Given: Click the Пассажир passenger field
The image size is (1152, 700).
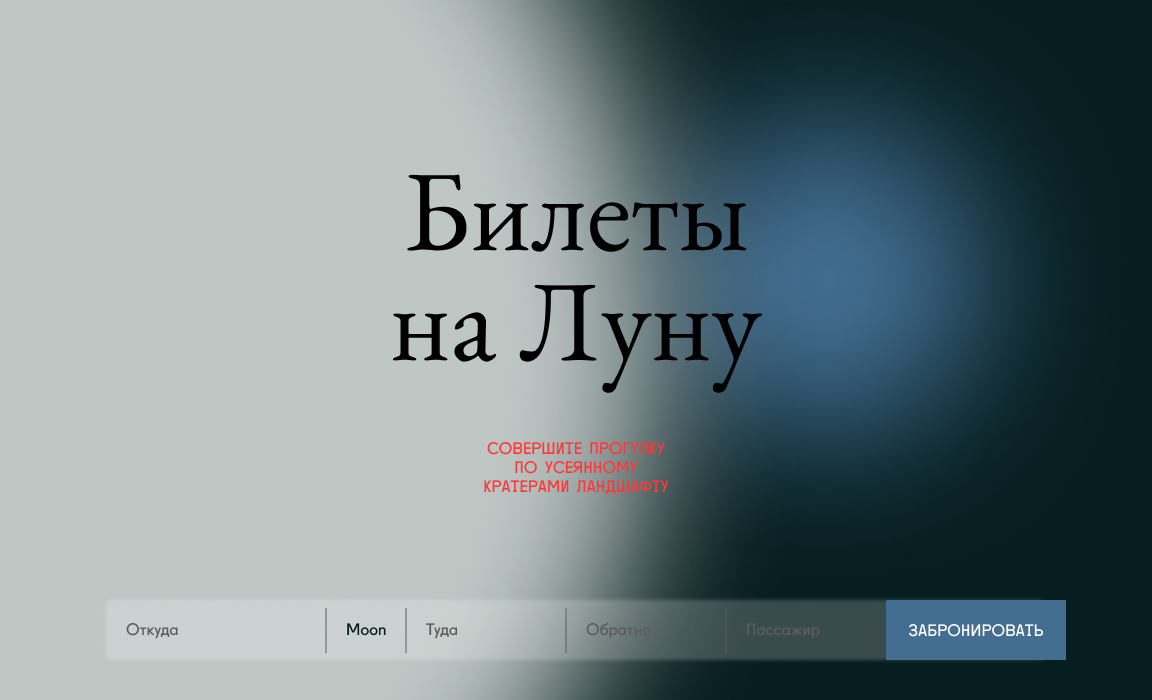Looking at the screenshot, I should (x=805, y=630).
